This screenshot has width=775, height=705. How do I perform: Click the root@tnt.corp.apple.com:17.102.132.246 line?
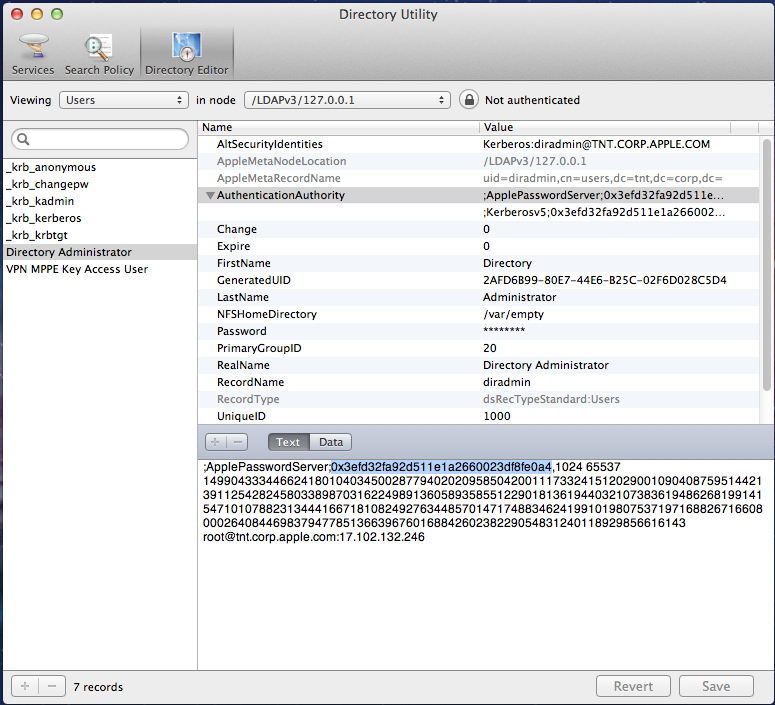[313, 537]
